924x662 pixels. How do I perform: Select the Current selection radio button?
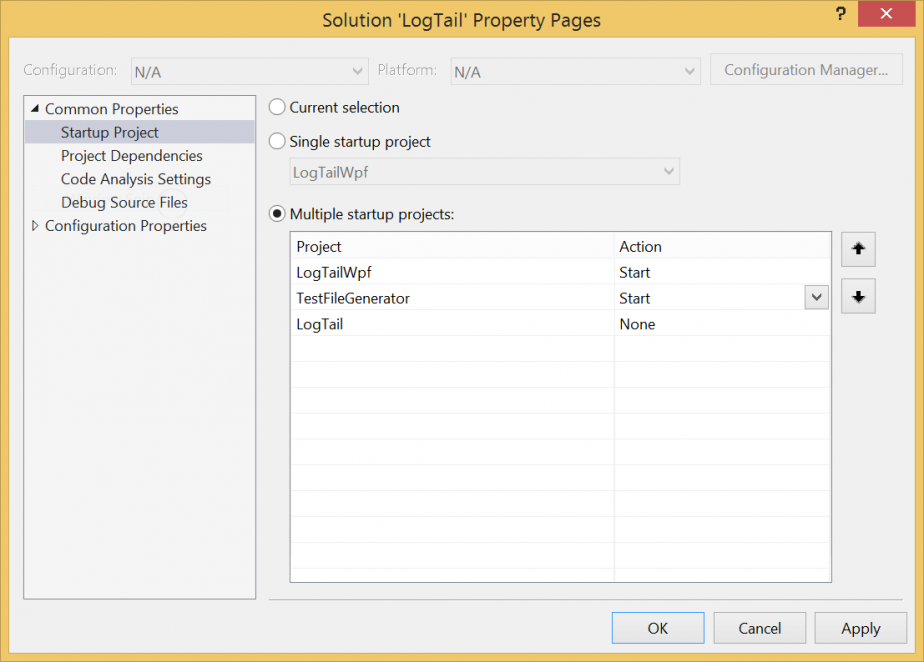point(278,107)
